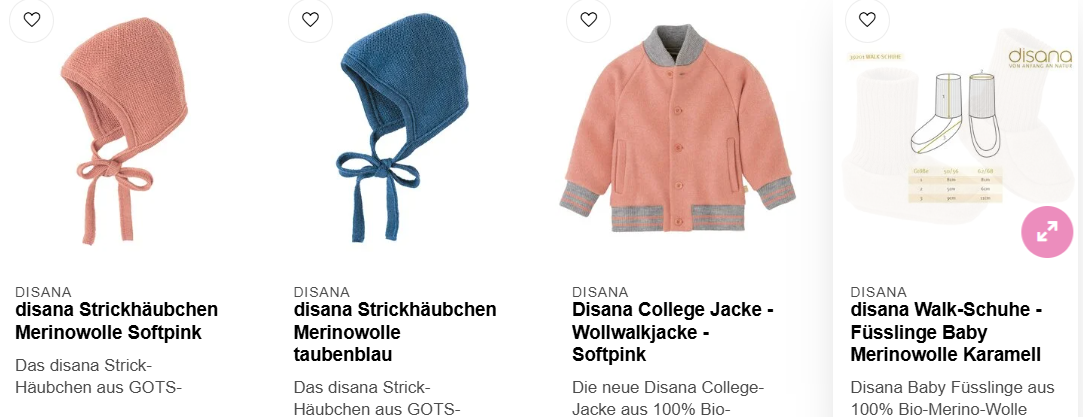
Task: Open disana Strickhäubchen Merinowolle Softpink title
Action: point(117,321)
